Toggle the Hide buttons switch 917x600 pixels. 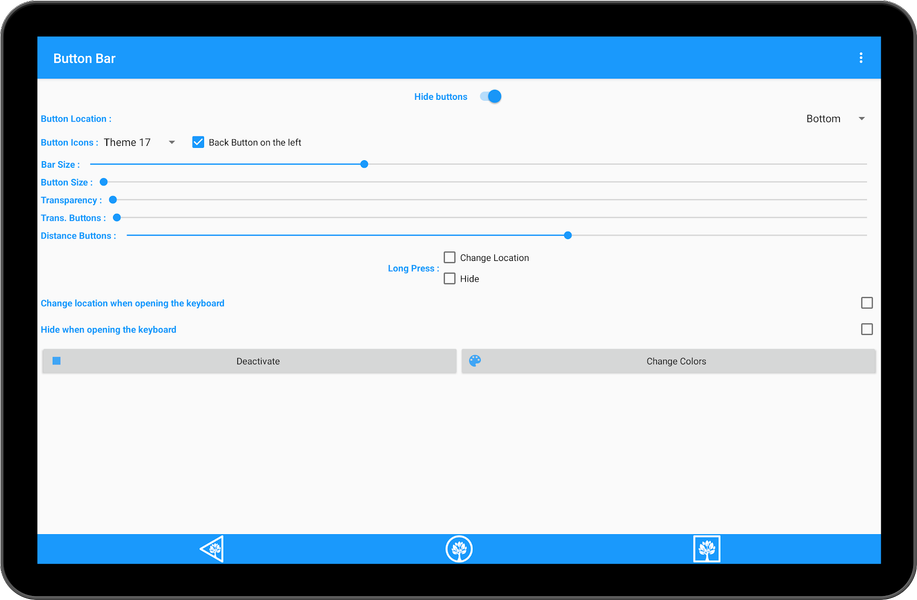point(491,96)
